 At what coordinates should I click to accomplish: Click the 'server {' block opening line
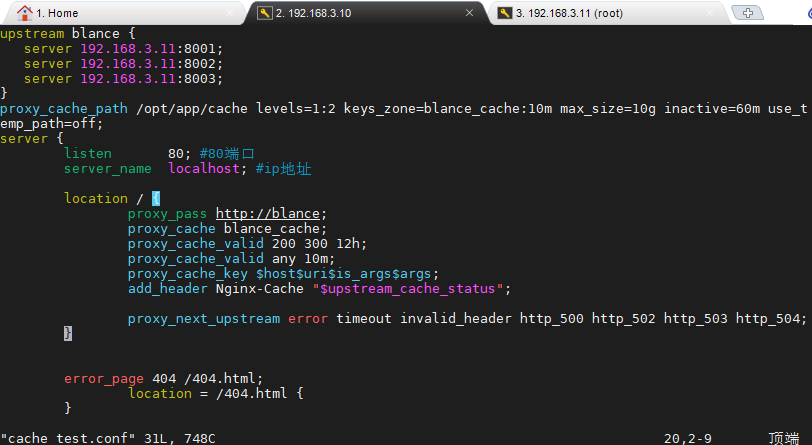click(32, 139)
